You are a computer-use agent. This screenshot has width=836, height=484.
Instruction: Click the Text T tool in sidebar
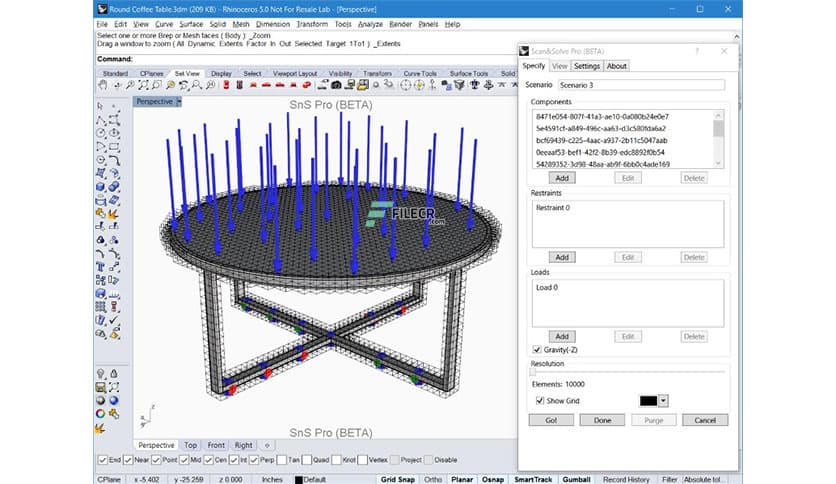tap(101, 267)
